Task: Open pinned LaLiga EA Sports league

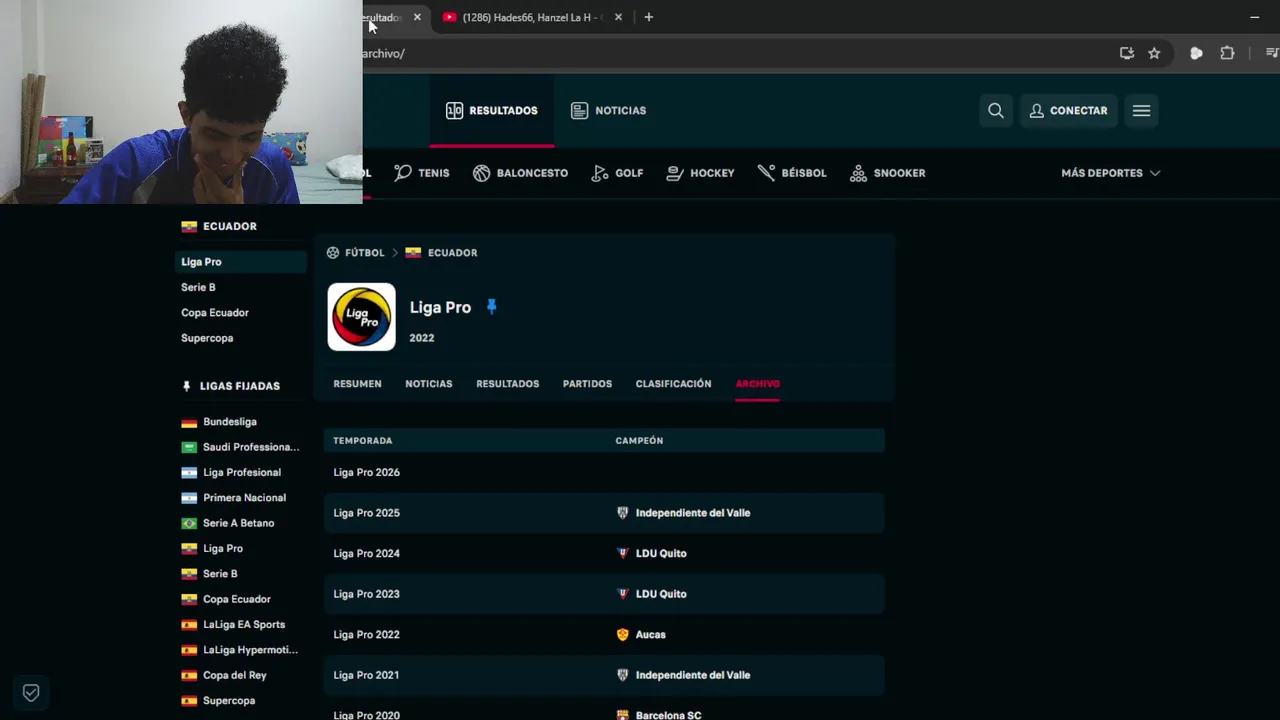Action: [243, 625]
